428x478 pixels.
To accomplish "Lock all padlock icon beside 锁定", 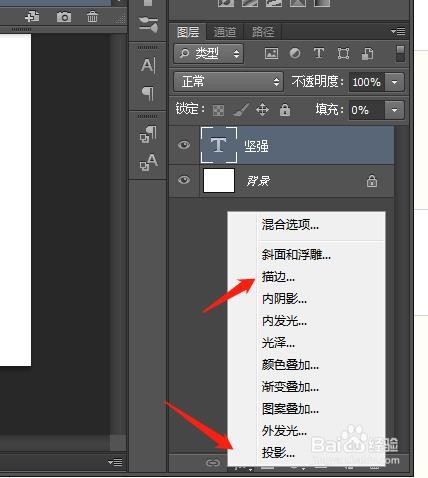I will tap(285, 110).
